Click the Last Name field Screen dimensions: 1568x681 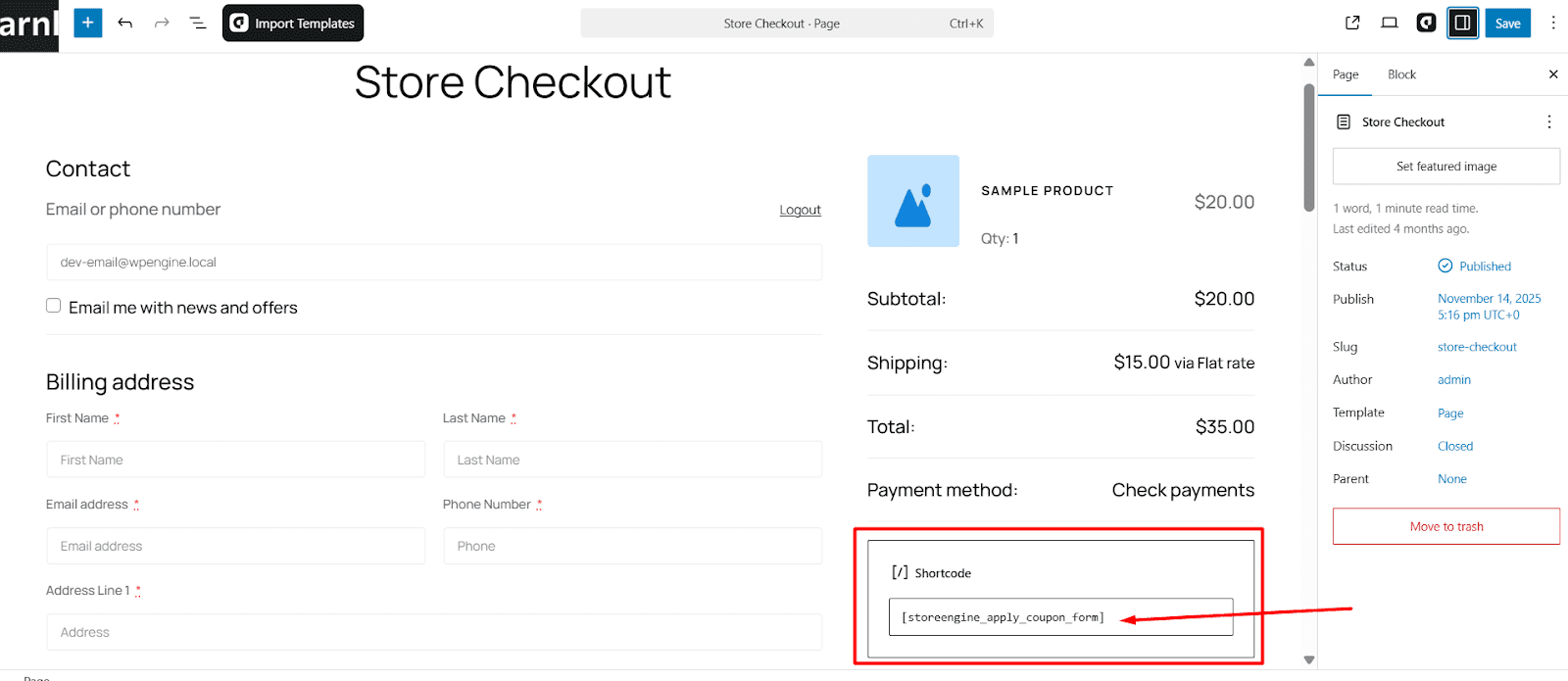[632, 460]
